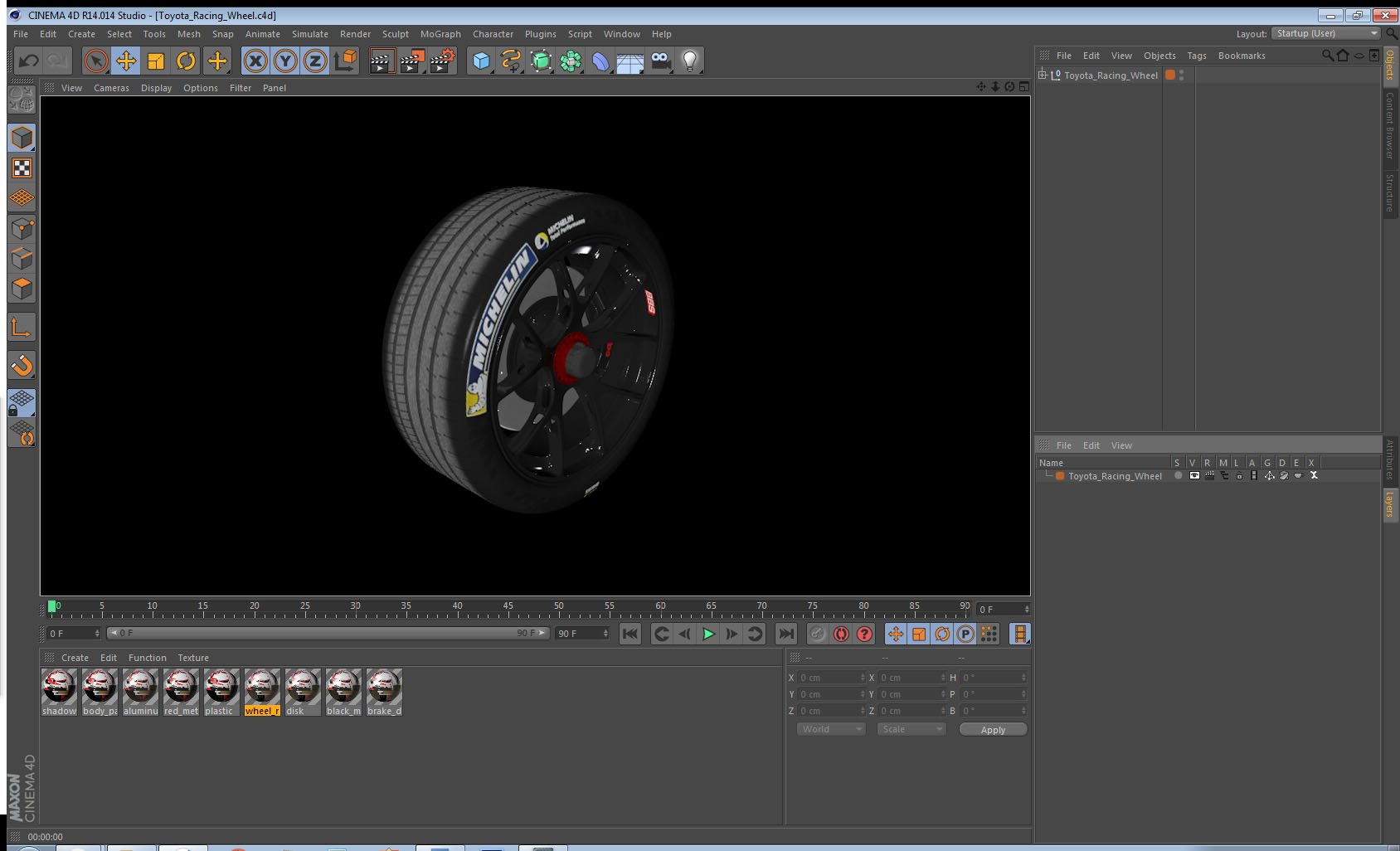Toggle Position keyframe recording

(896, 634)
